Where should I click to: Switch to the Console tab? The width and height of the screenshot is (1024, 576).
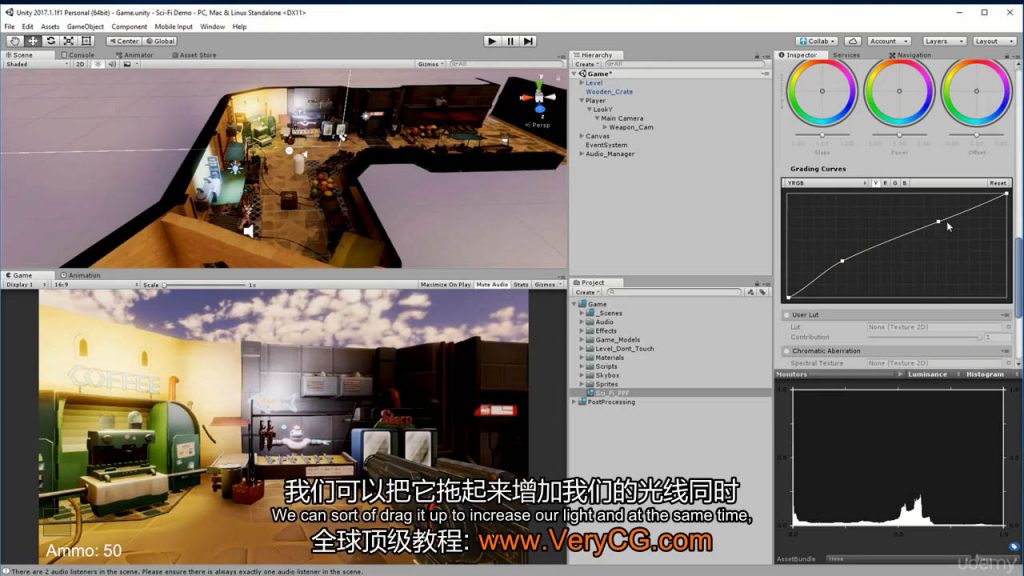pos(78,56)
